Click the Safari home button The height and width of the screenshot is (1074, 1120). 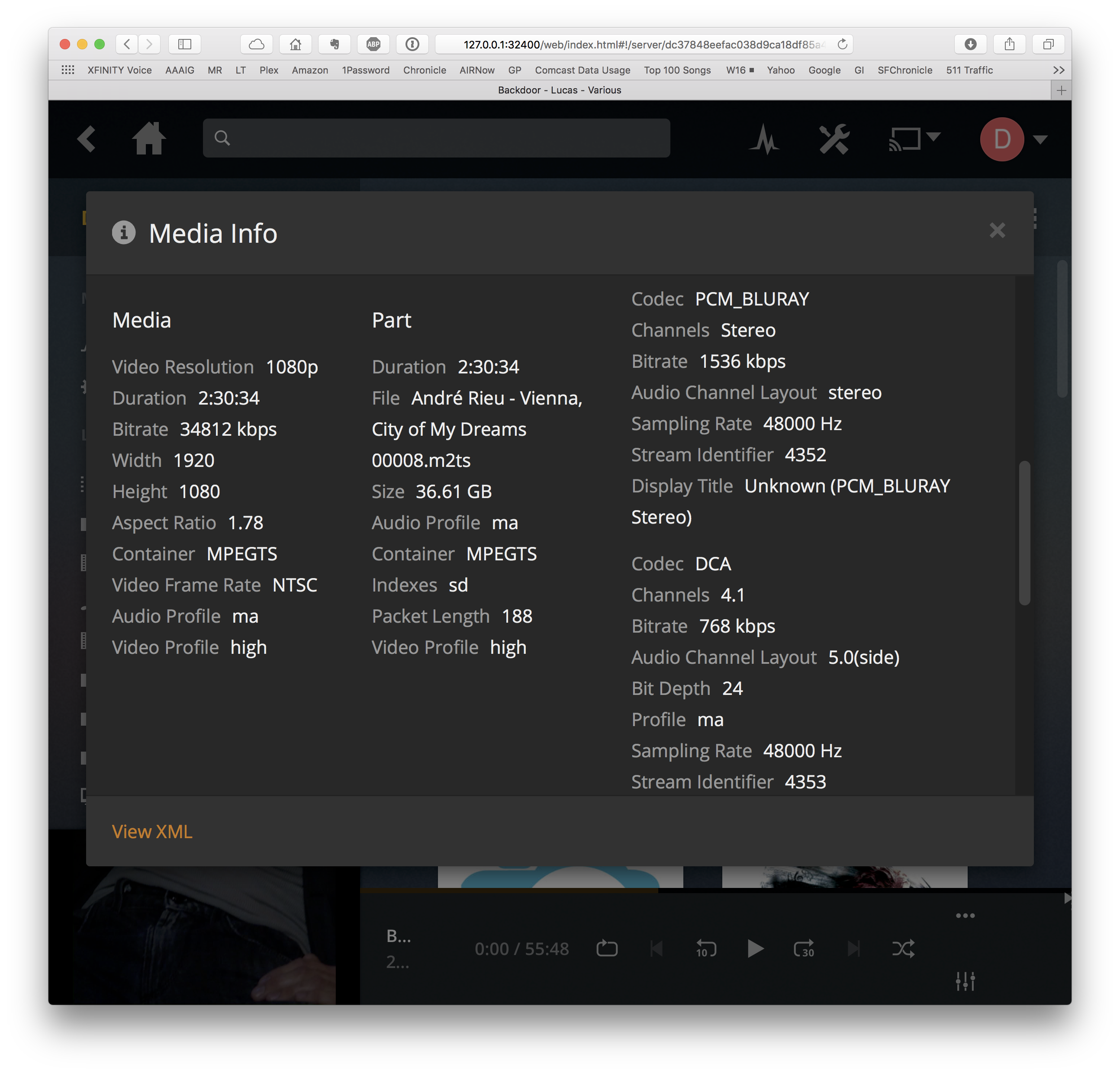(x=296, y=44)
